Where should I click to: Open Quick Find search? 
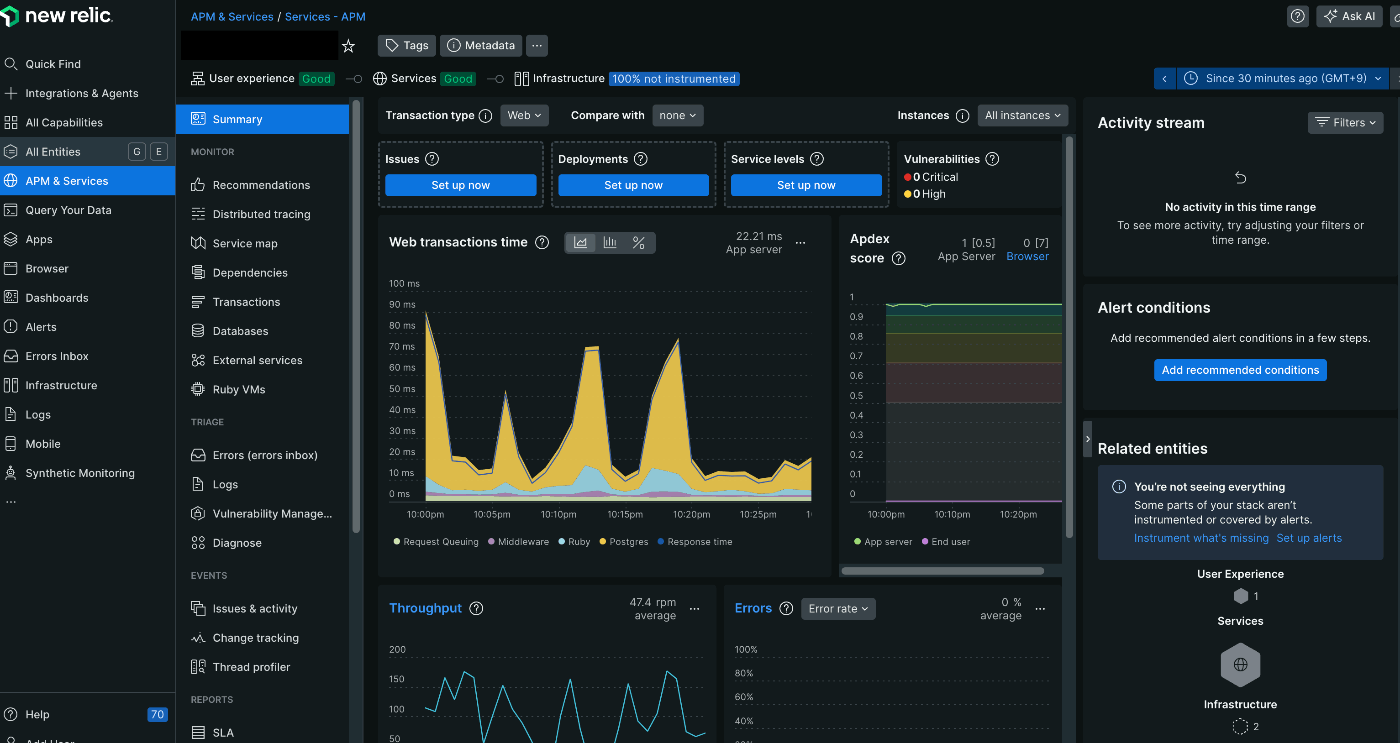click(x=53, y=64)
